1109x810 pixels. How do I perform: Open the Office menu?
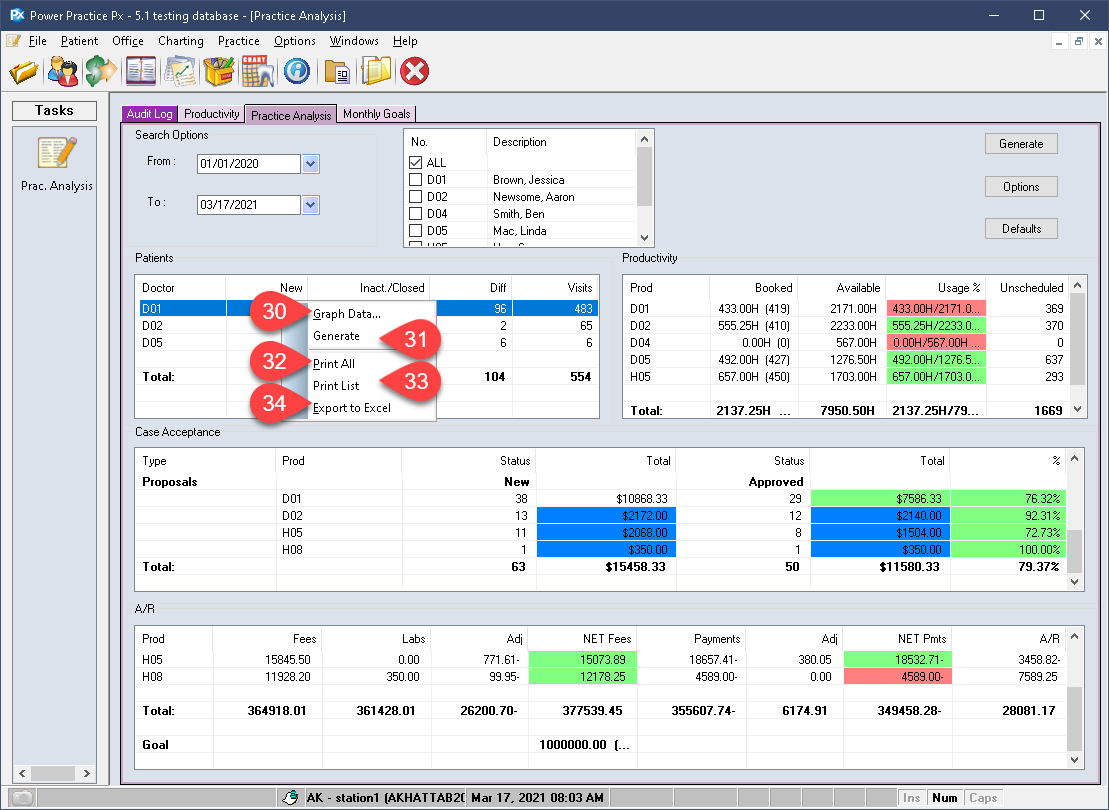128,41
